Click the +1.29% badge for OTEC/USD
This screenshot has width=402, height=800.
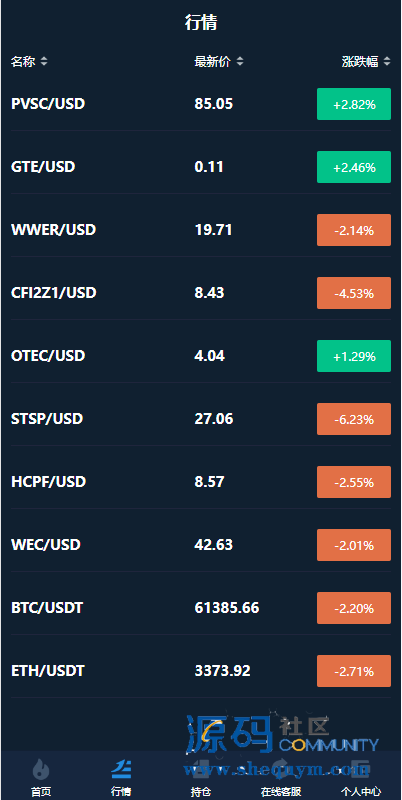point(354,356)
